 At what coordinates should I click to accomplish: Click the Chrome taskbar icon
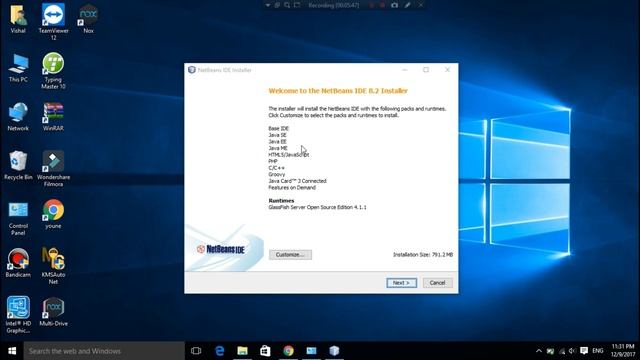tap(289, 351)
